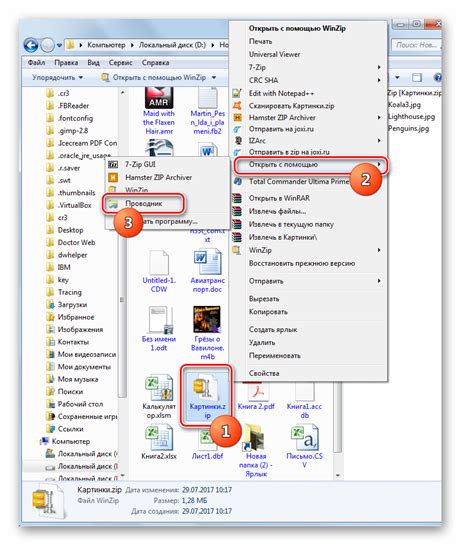Select the Картинки.zip archive file
The width and height of the screenshot is (474, 545).
click(207, 397)
